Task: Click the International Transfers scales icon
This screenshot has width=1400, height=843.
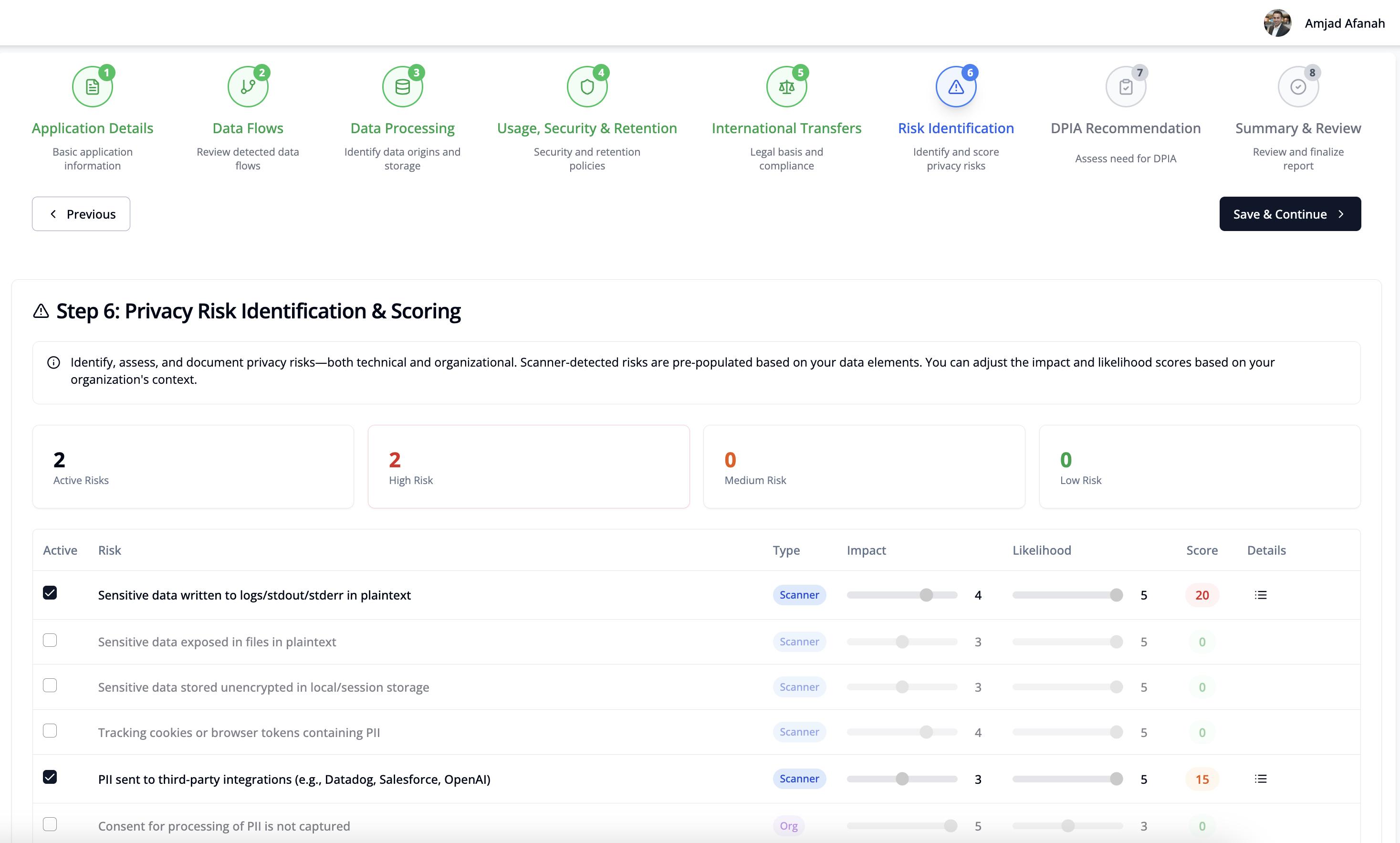Action: 786,87
